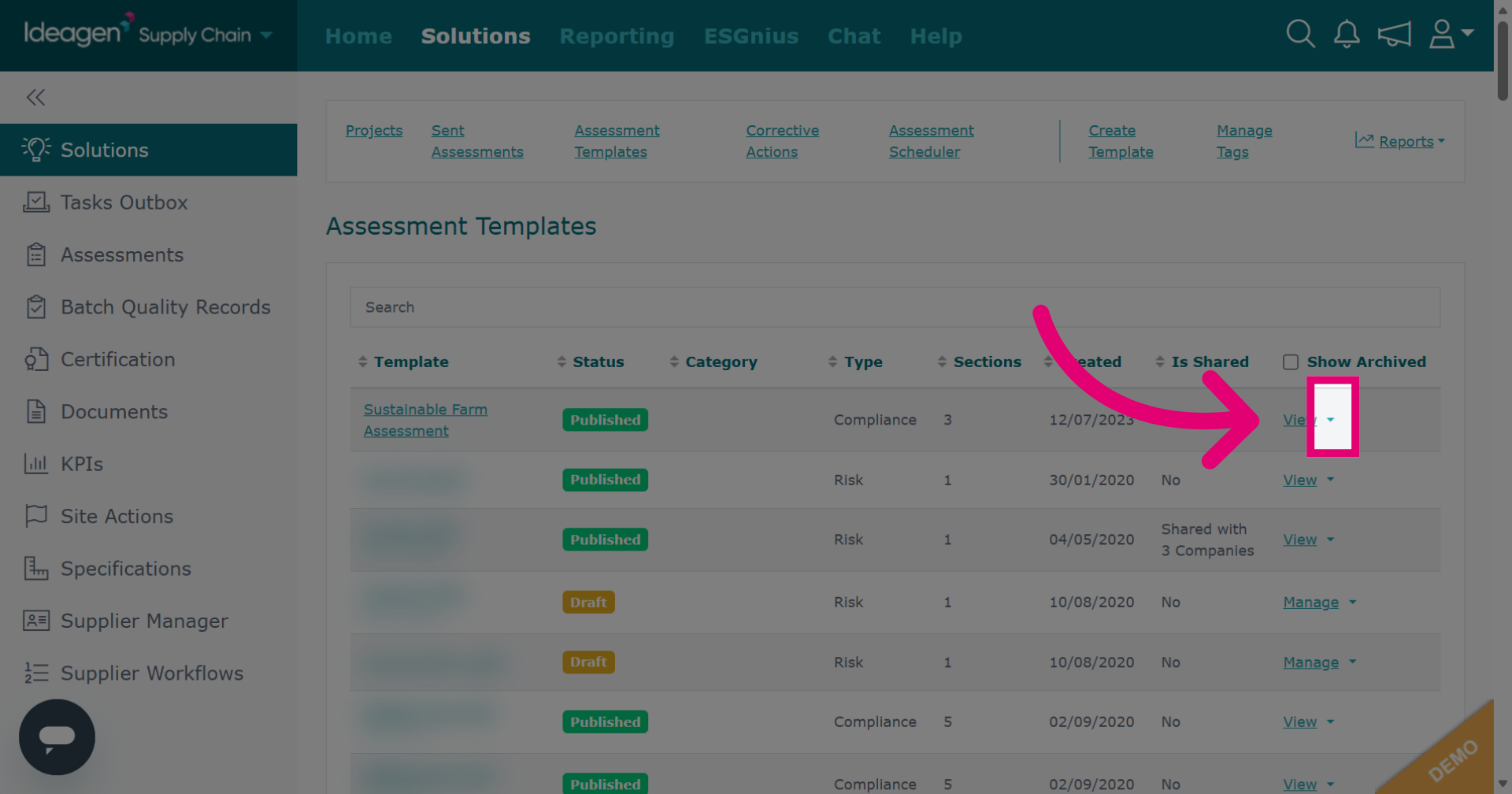Click the KPIs bar chart icon

pos(36,463)
